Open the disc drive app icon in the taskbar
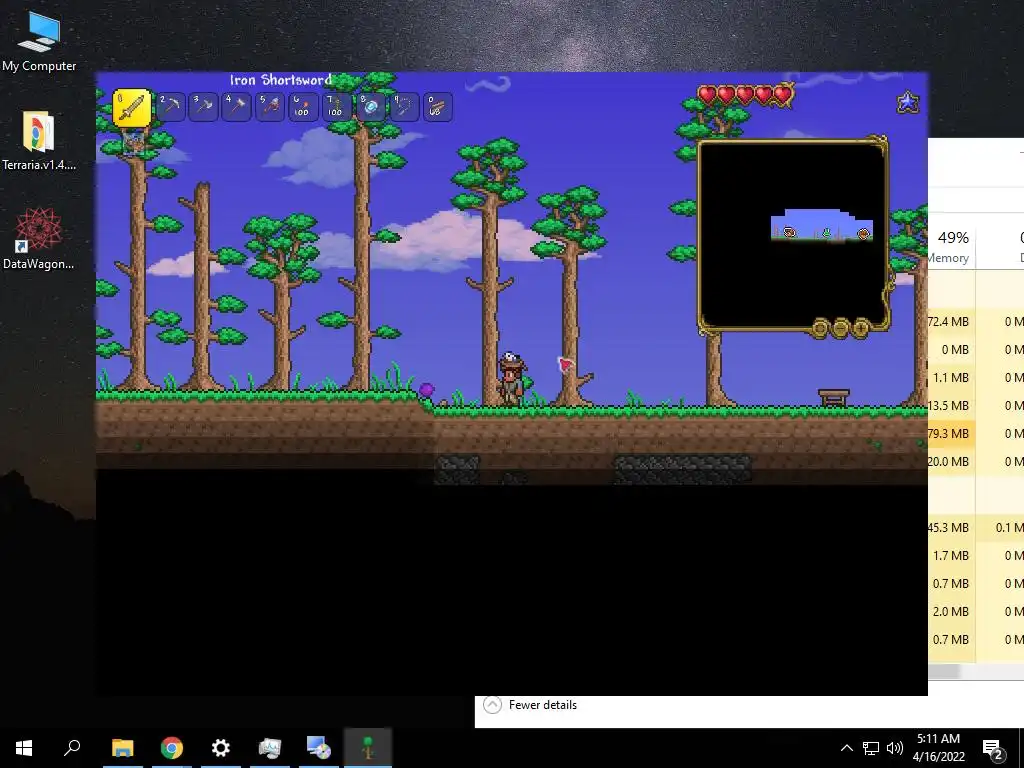1024x768 pixels. point(319,748)
